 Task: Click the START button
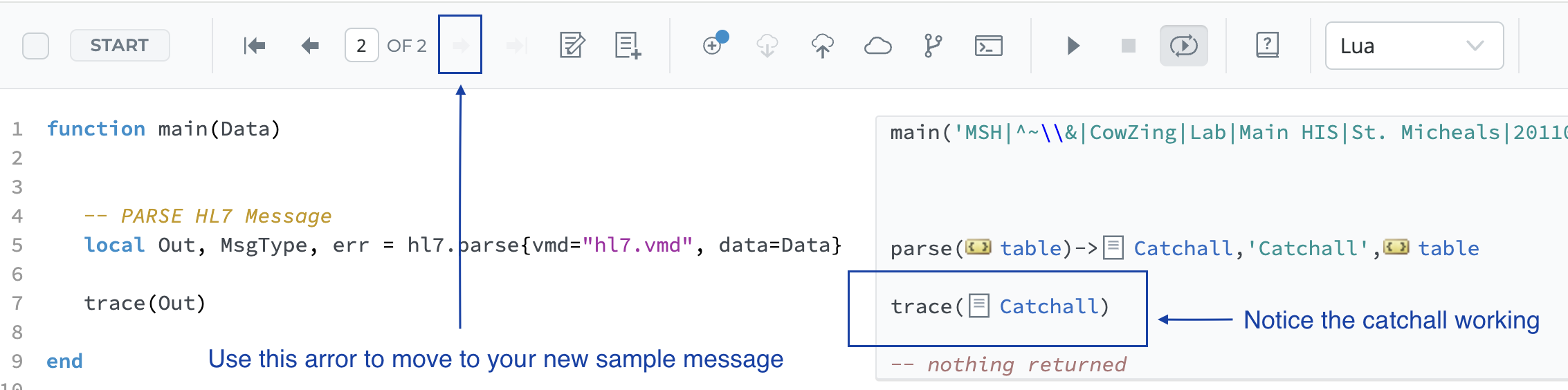coord(120,46)
